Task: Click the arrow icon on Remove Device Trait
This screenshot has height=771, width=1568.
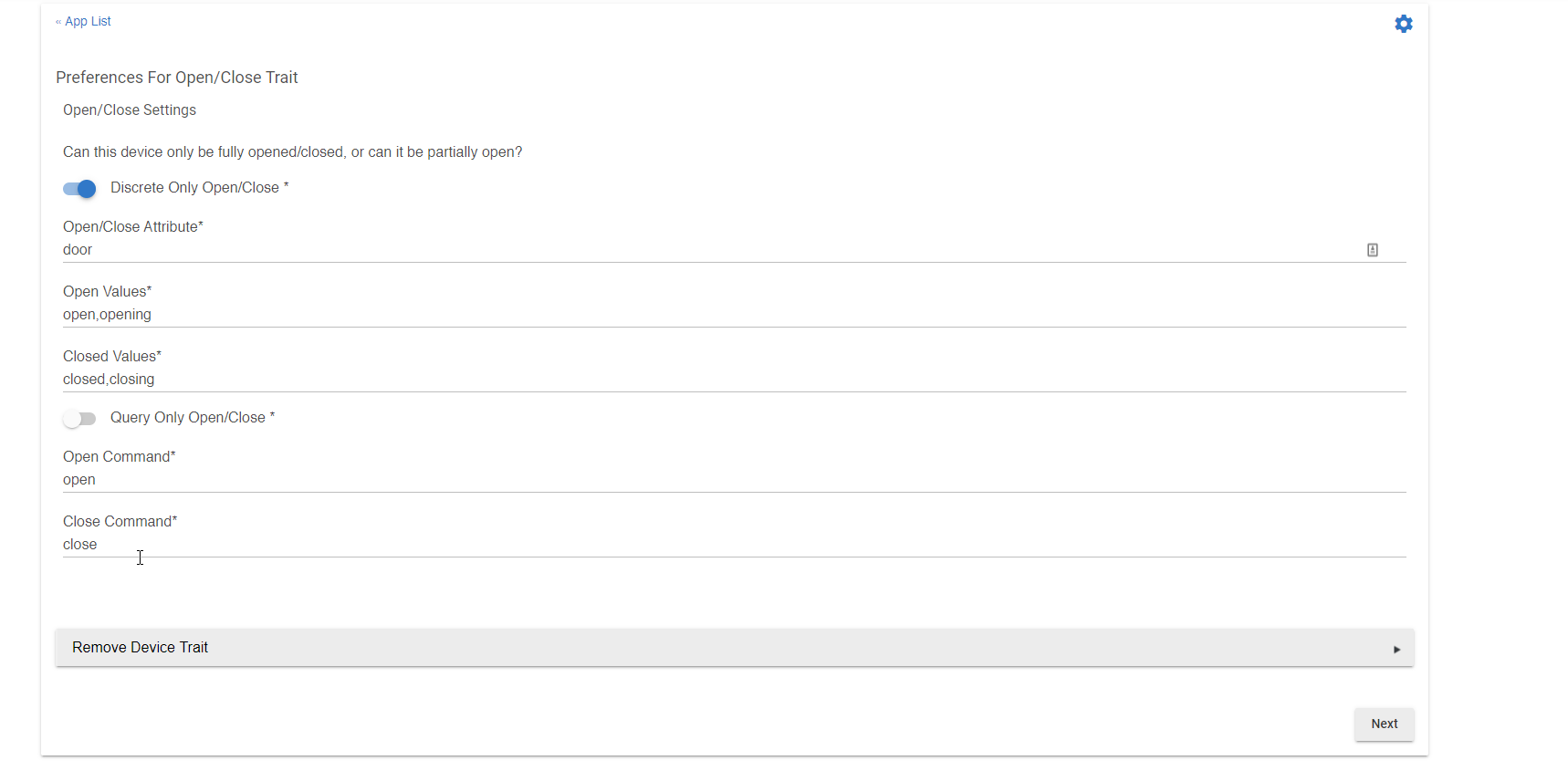Action: [1396, 649]
